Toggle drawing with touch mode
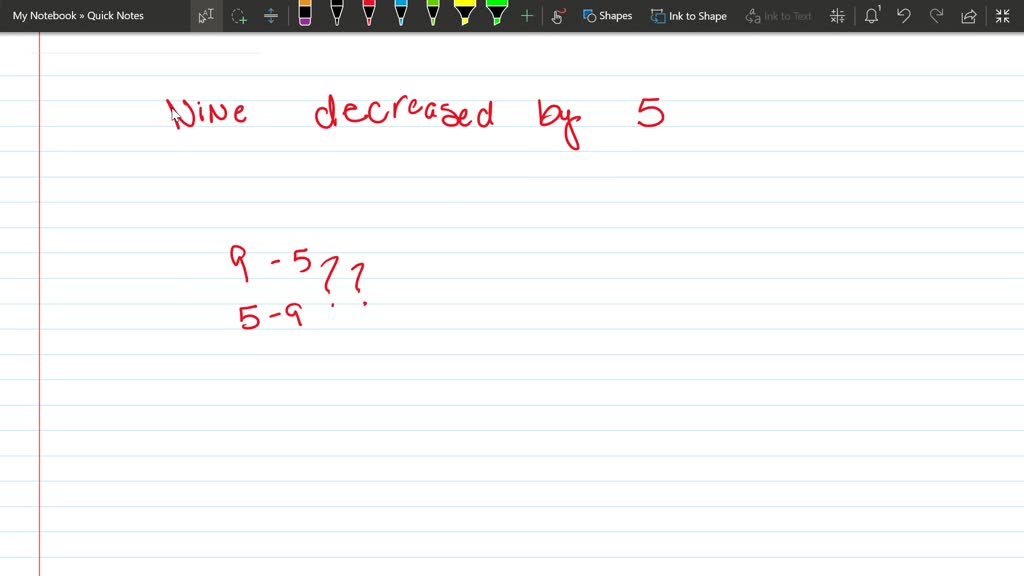Image resolution: width=1024 pixels, height=576 pixels. click(x=557, y=15)
